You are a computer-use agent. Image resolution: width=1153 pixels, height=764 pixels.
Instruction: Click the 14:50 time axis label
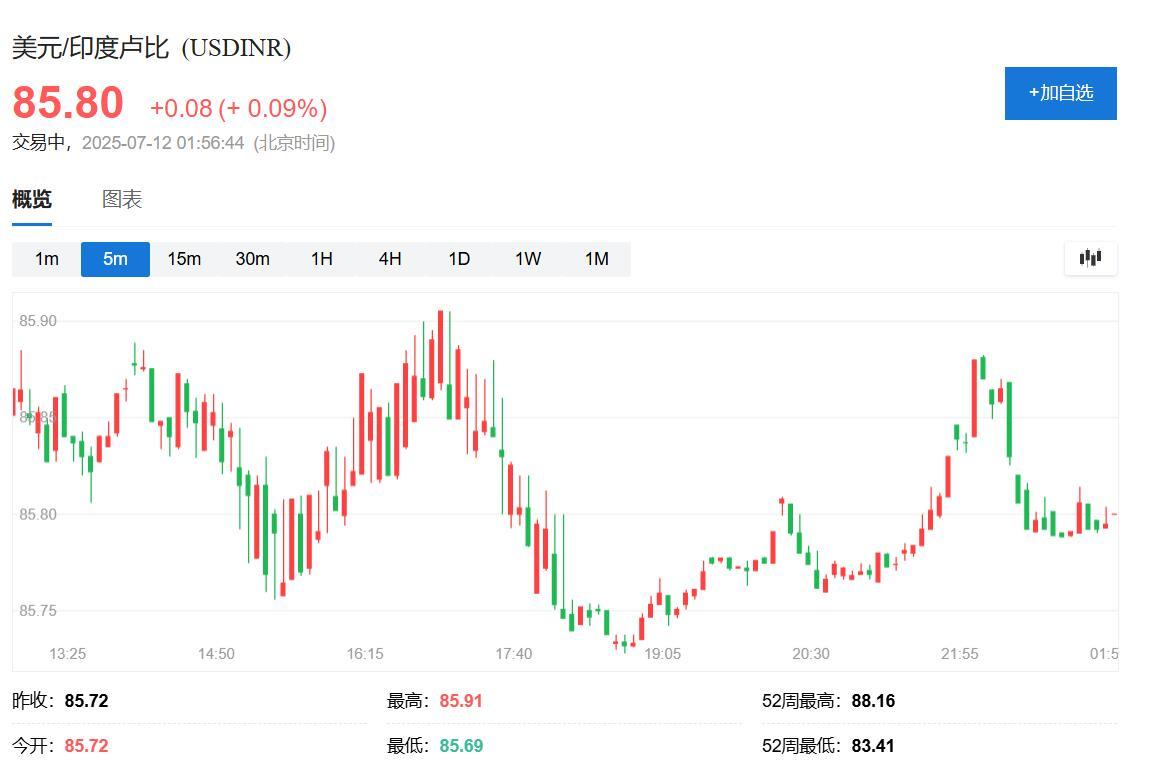[x=216, y=654]
